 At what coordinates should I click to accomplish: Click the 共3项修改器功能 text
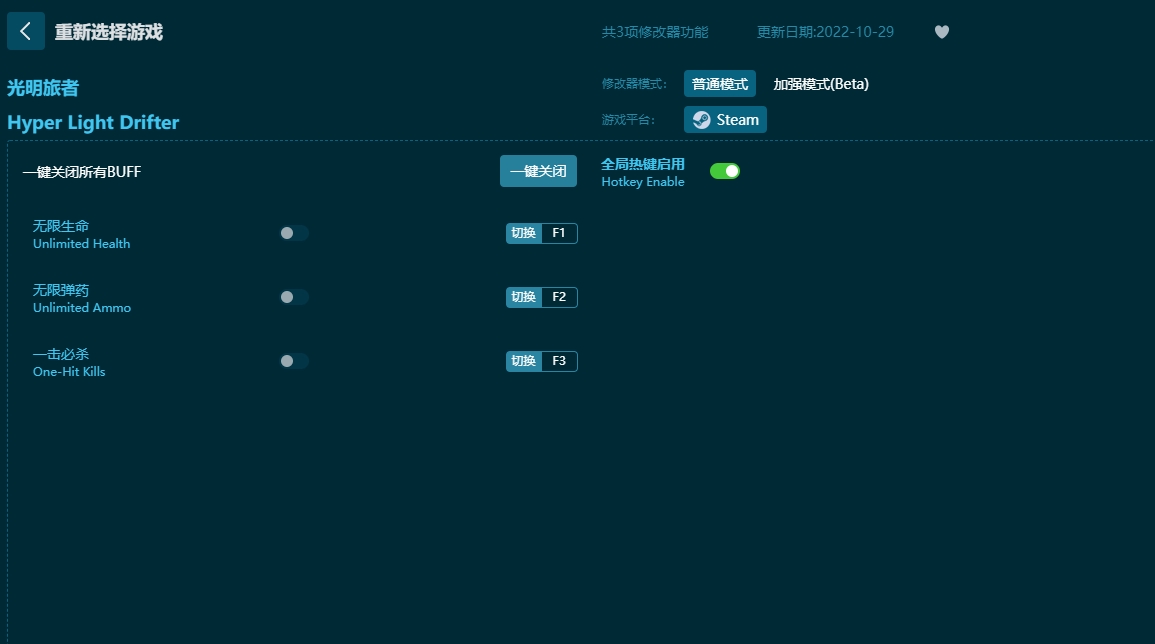[x=655, y=32]
